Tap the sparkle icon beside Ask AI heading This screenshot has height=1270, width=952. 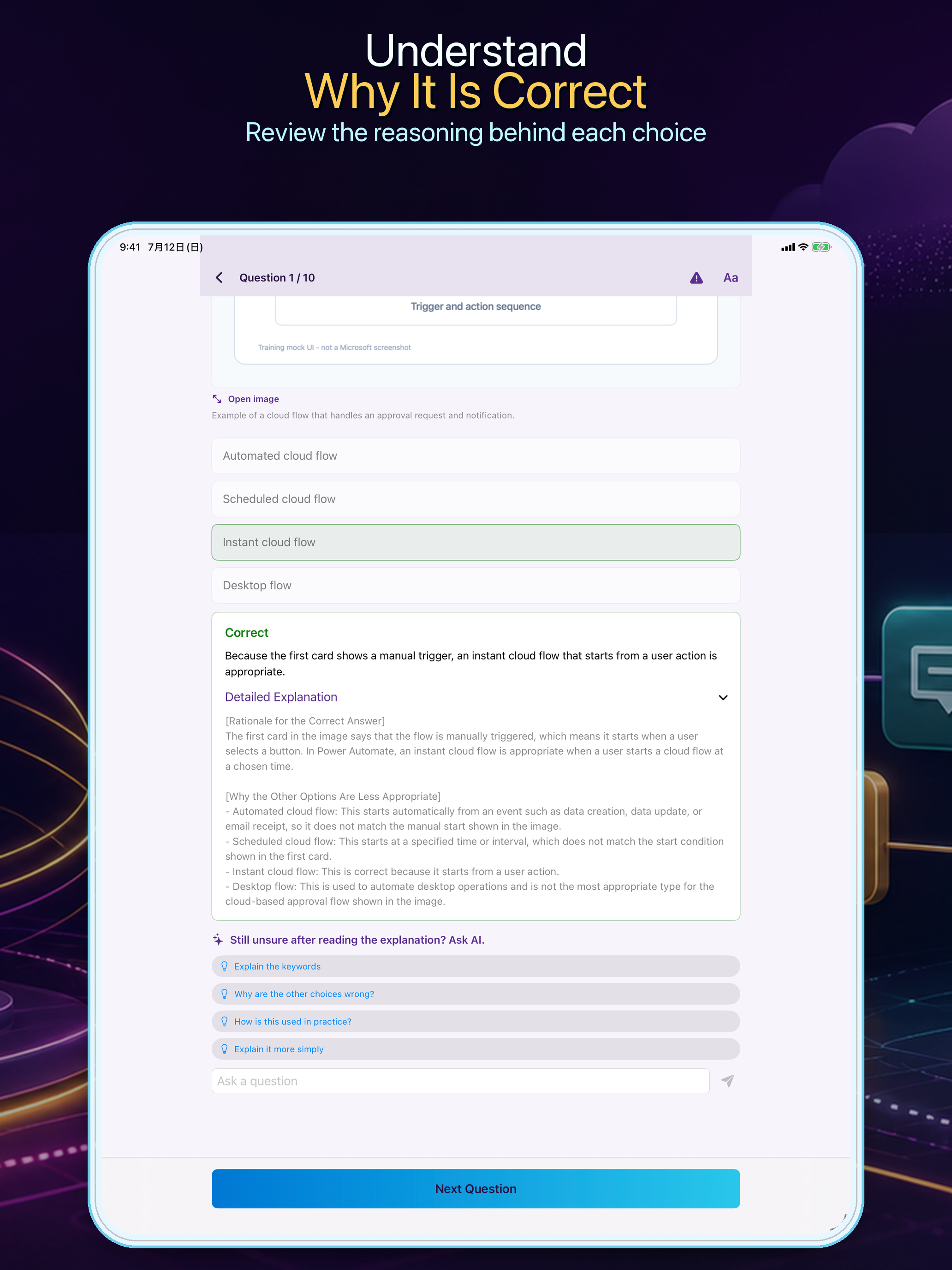click(x=218, y=940)
